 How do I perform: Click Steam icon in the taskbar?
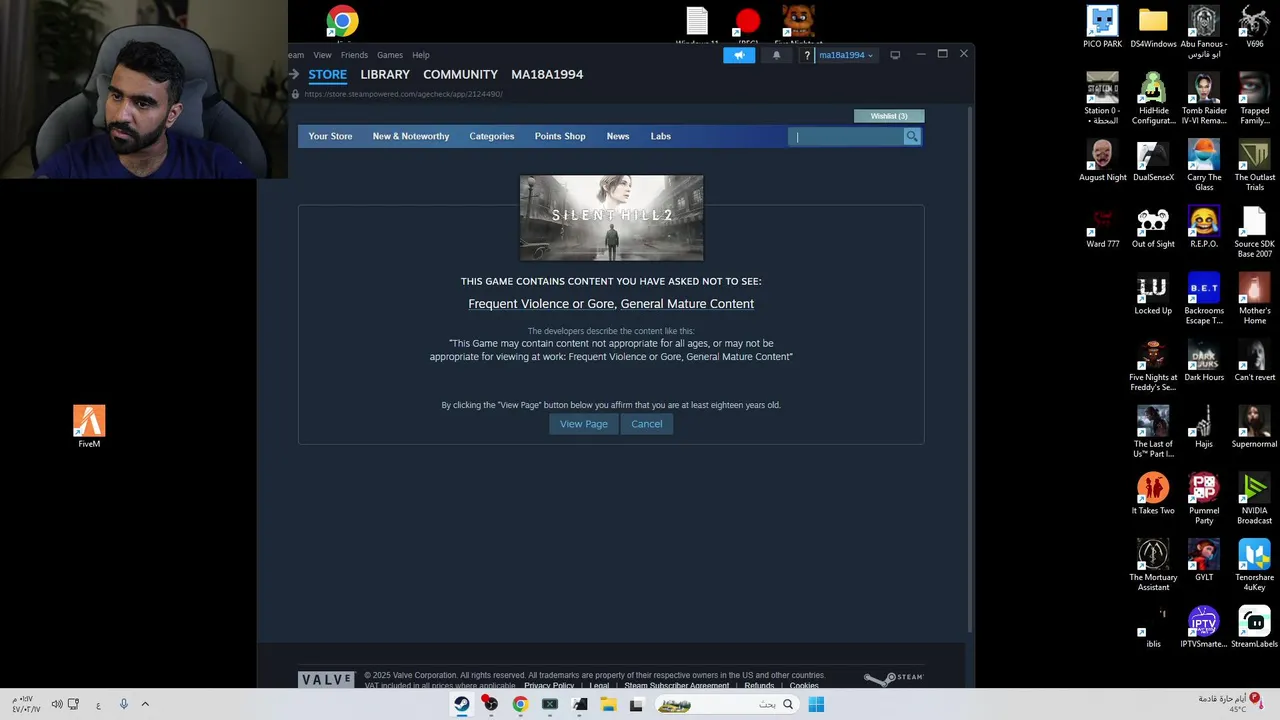point(462,704)
